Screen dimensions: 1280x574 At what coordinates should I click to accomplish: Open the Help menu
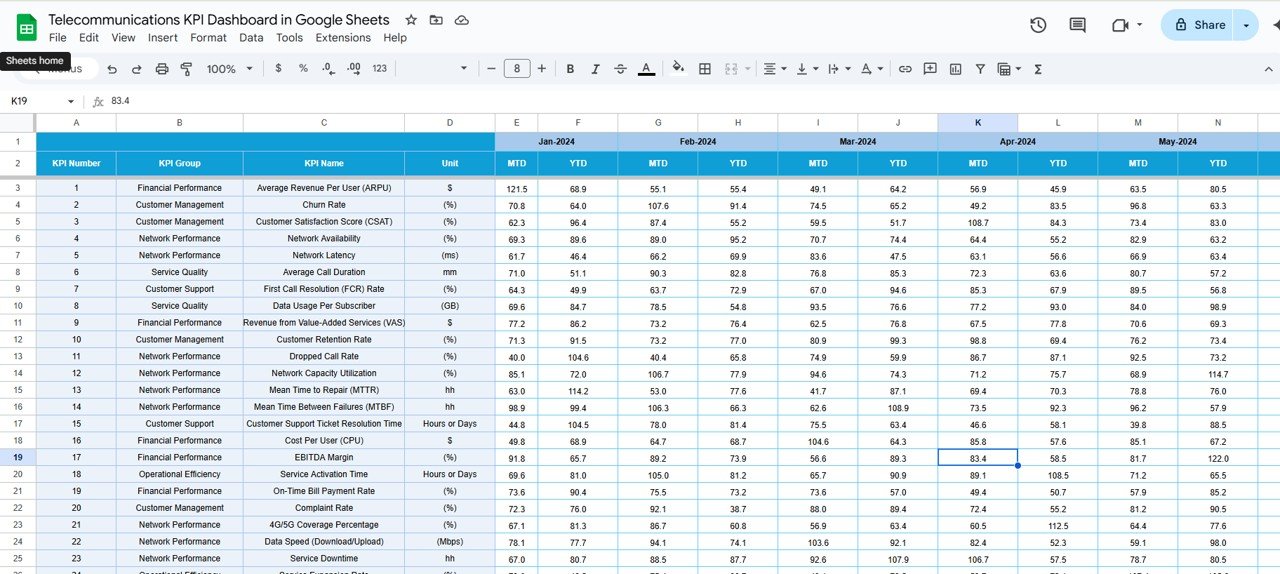point(395,37)
